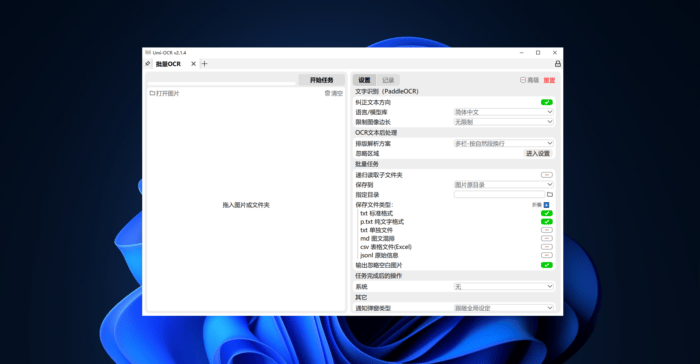Viewport: 700px width, 364px height.
Task: Open 排版解析方案 dropdown
Action: point(504,143)
